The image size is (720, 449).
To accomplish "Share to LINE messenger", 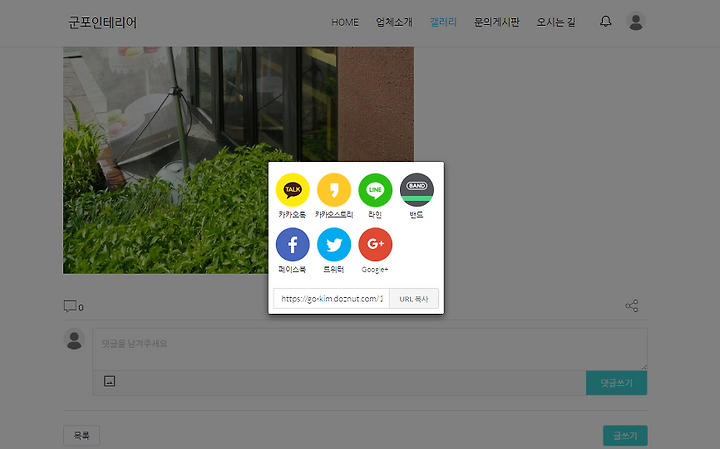I will (x=375, y=190).
